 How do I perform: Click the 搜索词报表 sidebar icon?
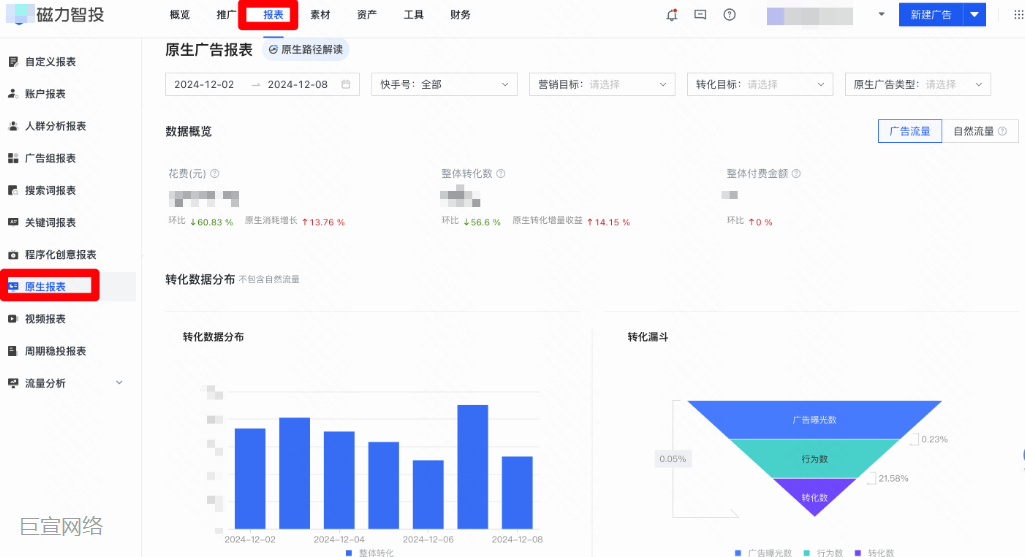13,190
